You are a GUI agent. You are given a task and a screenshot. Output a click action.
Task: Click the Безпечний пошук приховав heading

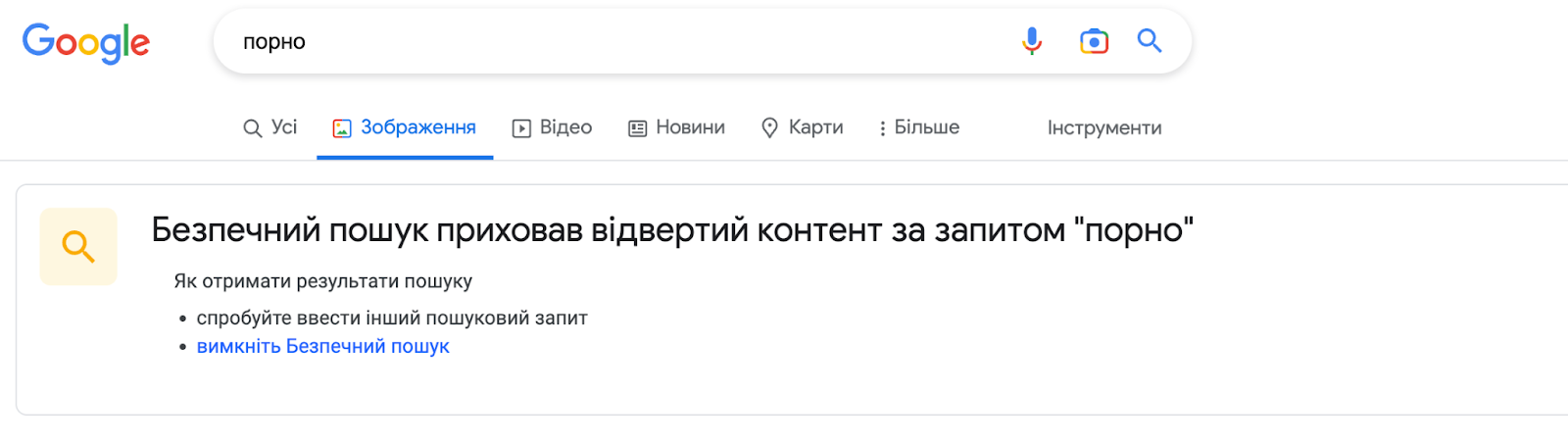point(672,230)
